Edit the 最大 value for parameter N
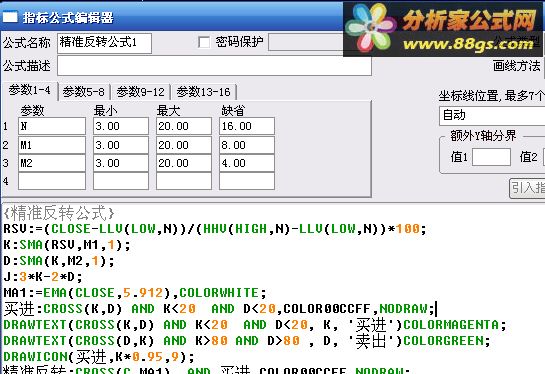Screen dimensions: 545x374 coord(184,126)
